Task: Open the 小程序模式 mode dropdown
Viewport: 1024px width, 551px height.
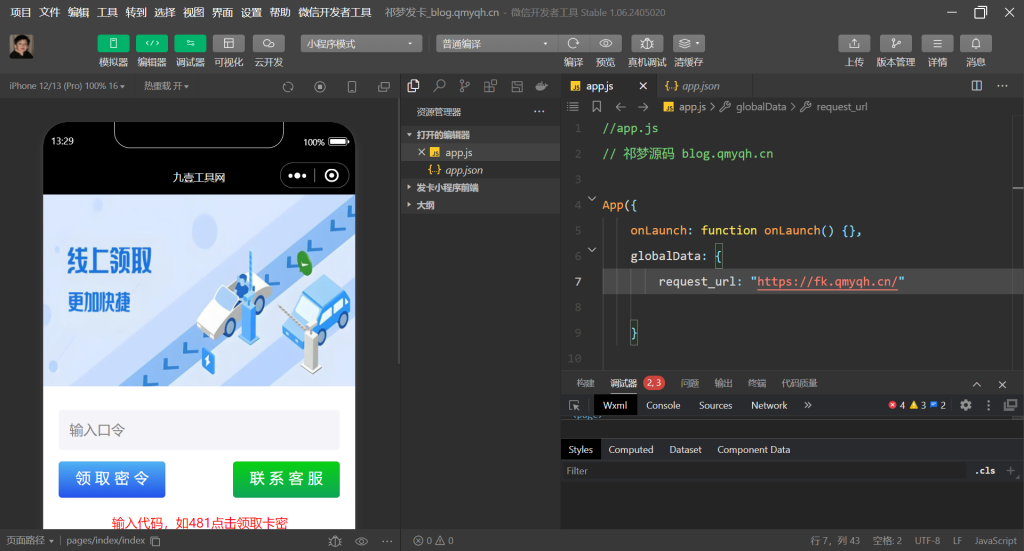Action: pyautogui.click(x=361, y=44)
